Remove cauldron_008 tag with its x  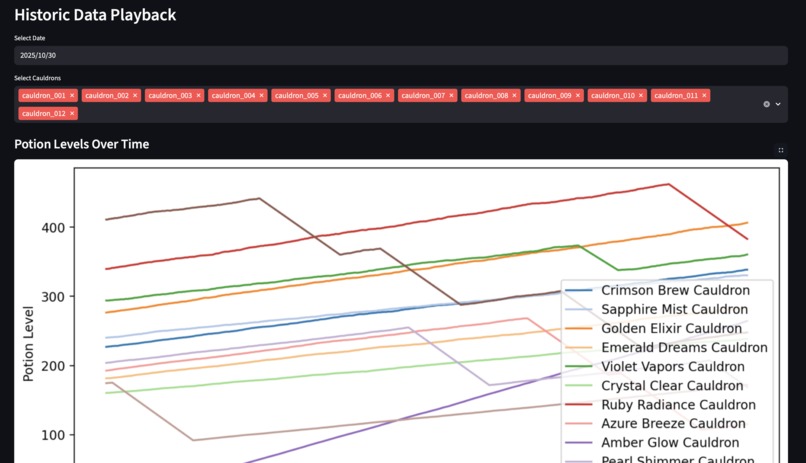point(515,96)
